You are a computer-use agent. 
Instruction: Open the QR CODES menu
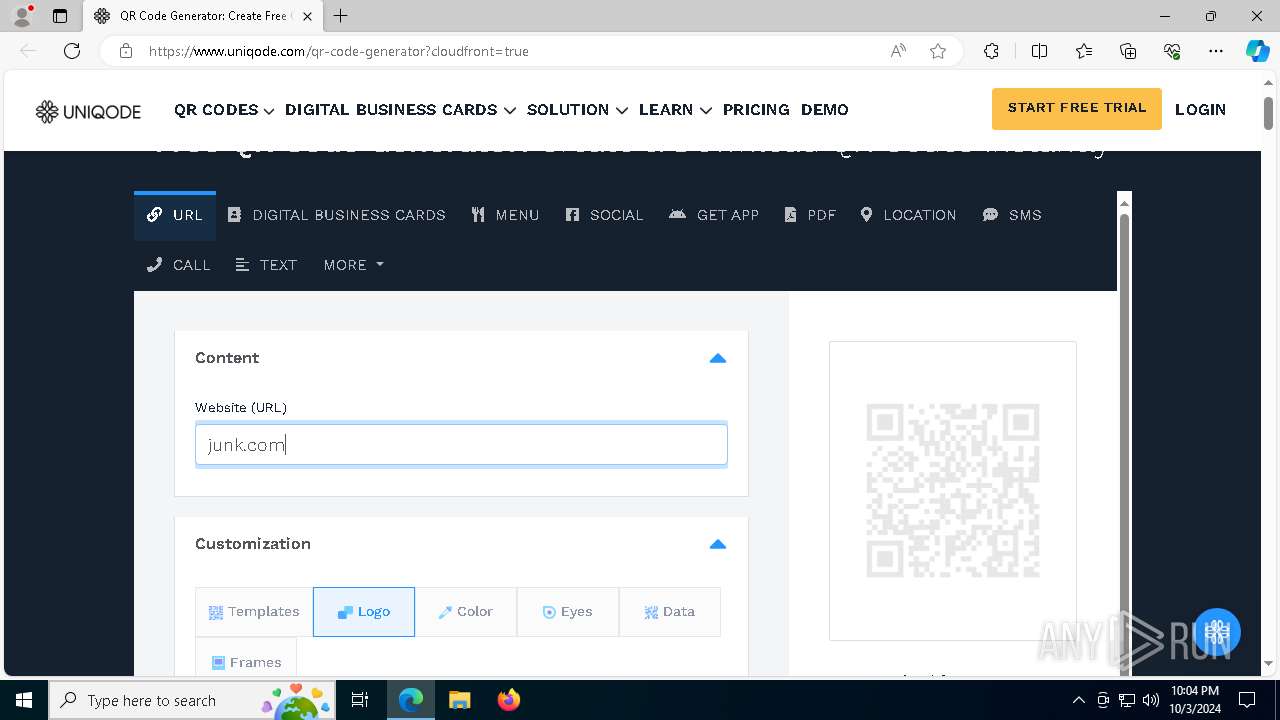click(x=224, y=110)
